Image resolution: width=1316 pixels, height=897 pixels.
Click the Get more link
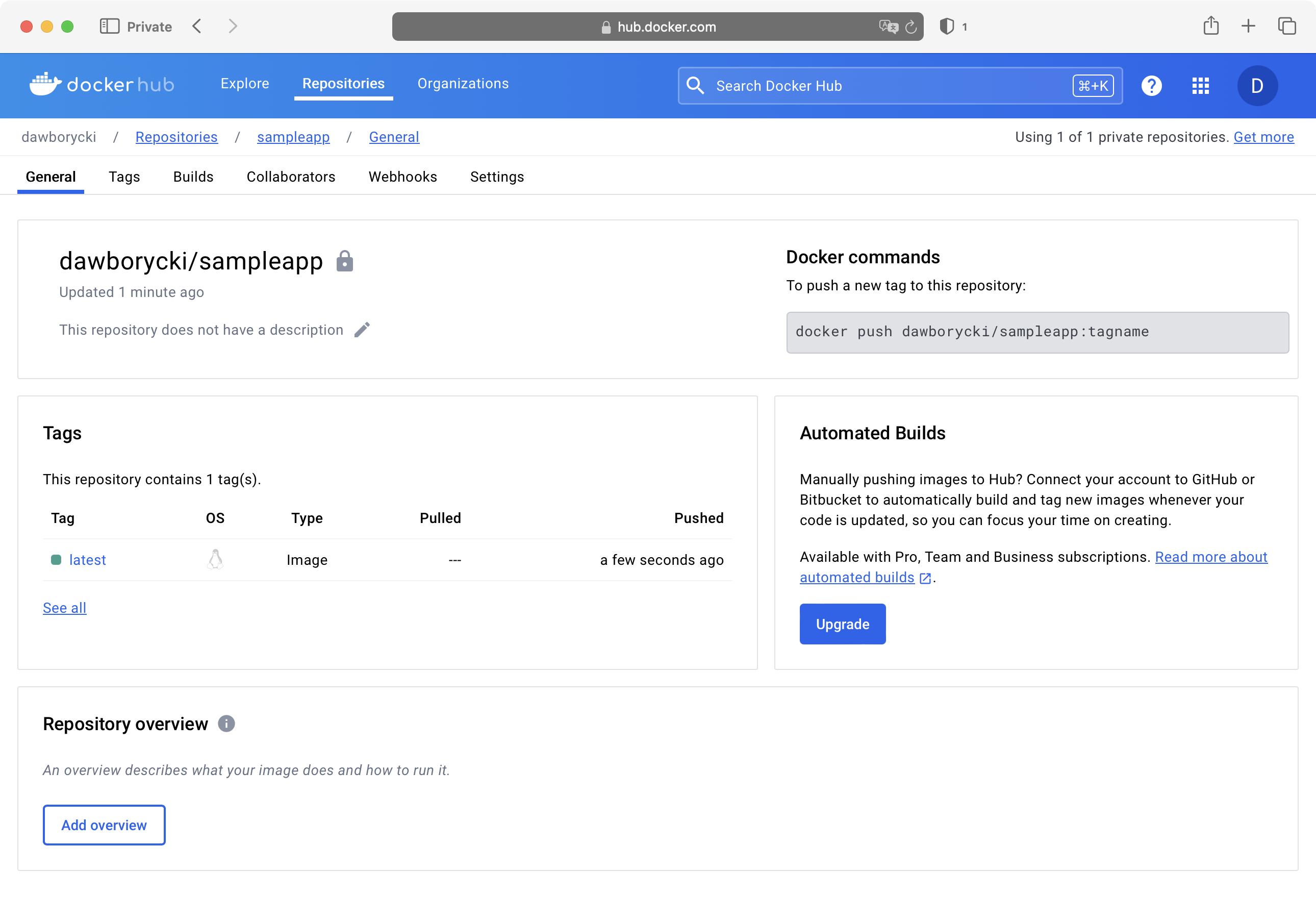[1263, 137]
